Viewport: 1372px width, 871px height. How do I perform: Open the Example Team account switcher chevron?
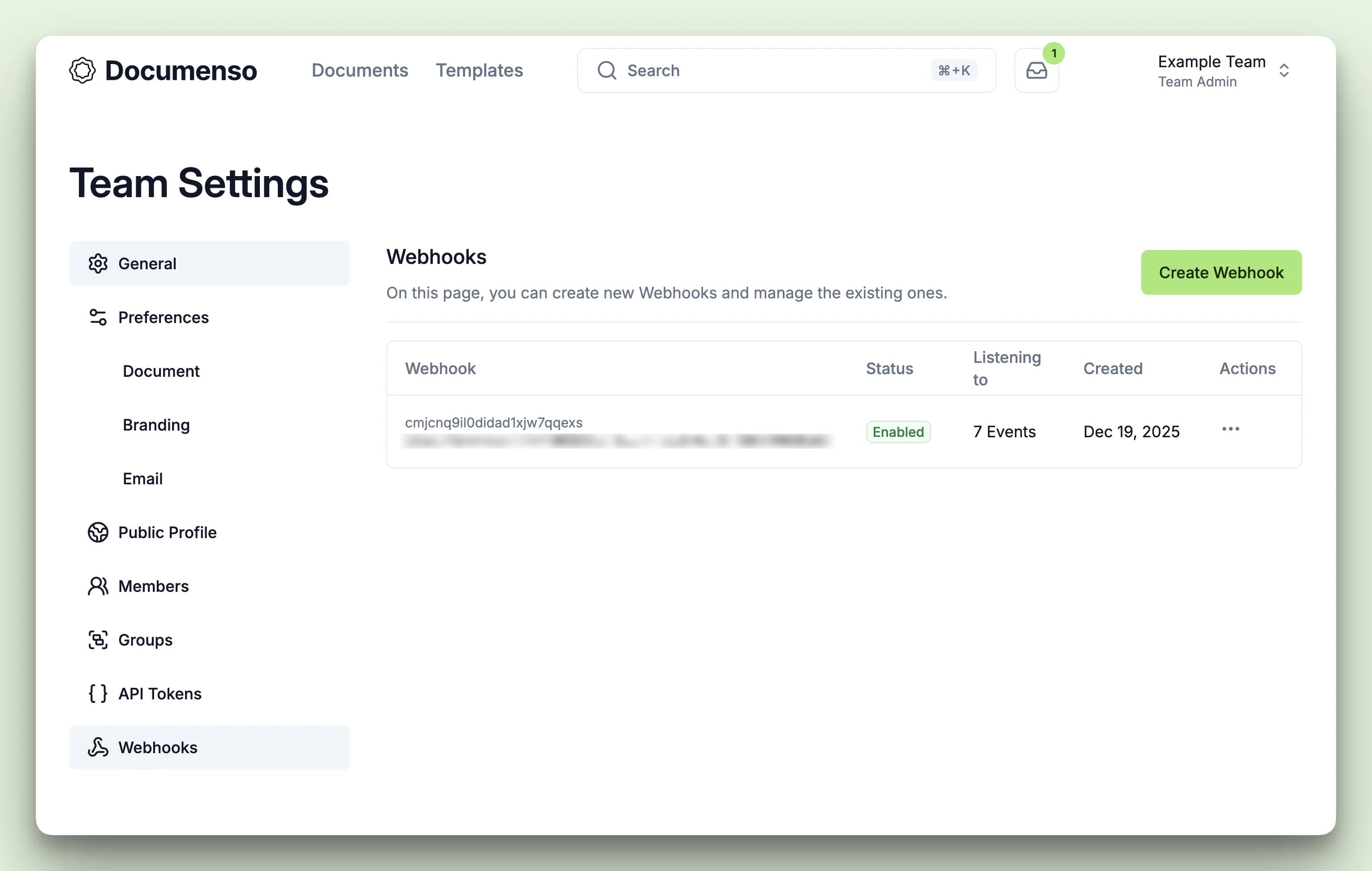(1284, 70)
